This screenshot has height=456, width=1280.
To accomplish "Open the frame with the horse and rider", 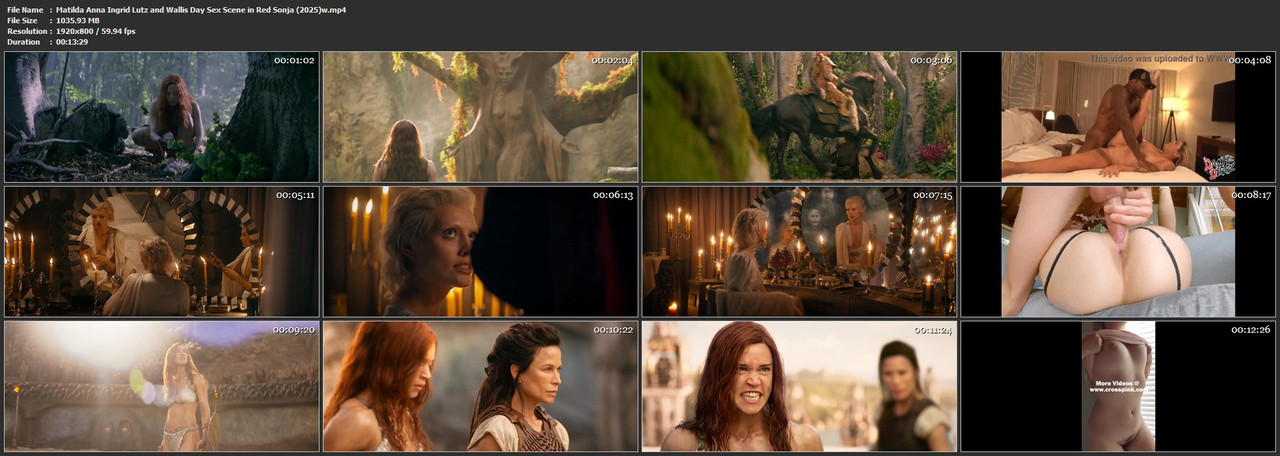I will click(799, 117).
